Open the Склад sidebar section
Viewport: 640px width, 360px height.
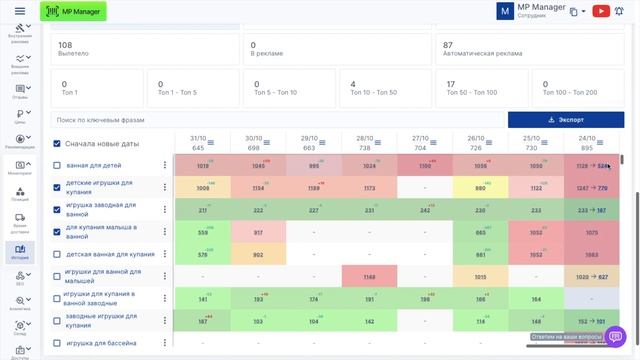[20, 328]
